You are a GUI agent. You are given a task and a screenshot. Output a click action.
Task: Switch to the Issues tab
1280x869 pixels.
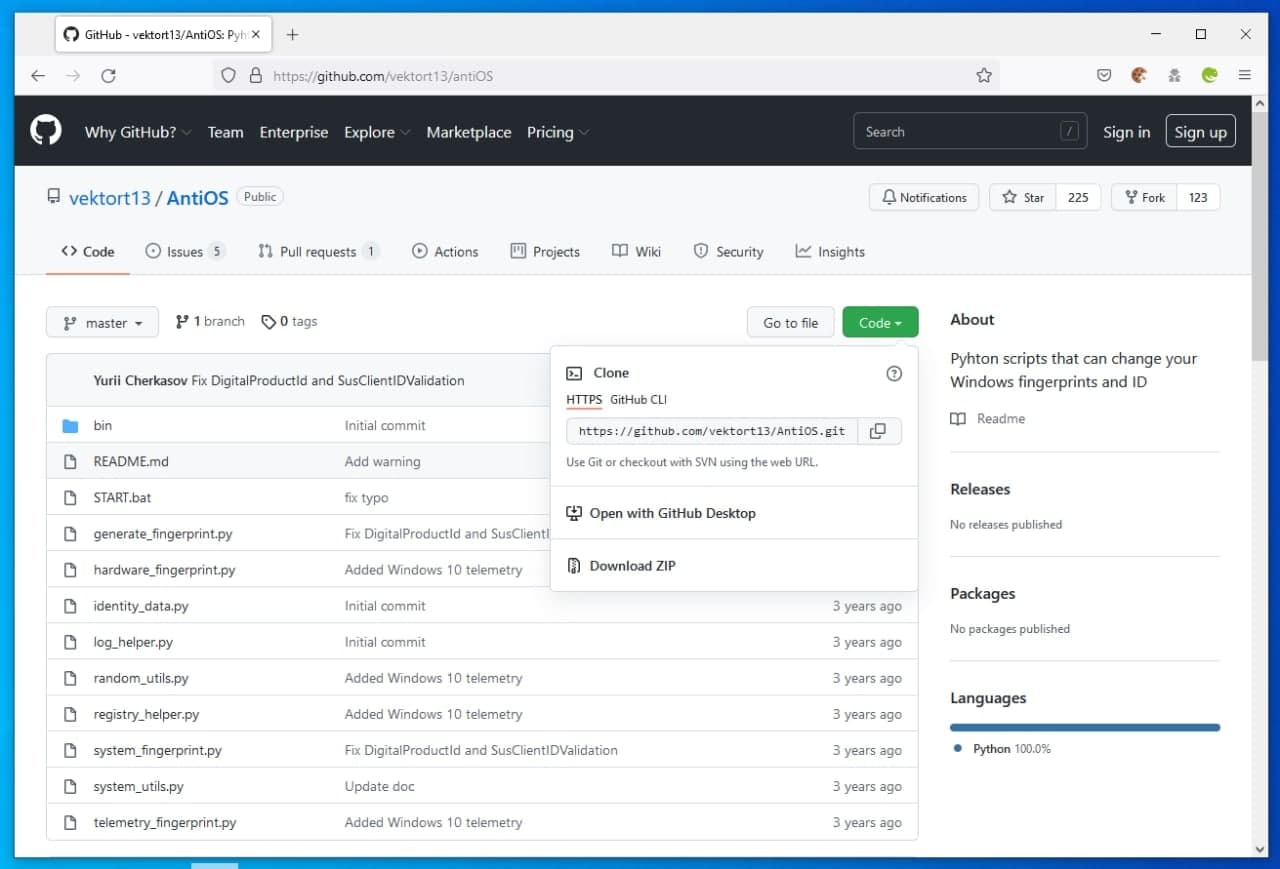coord(184,252)
